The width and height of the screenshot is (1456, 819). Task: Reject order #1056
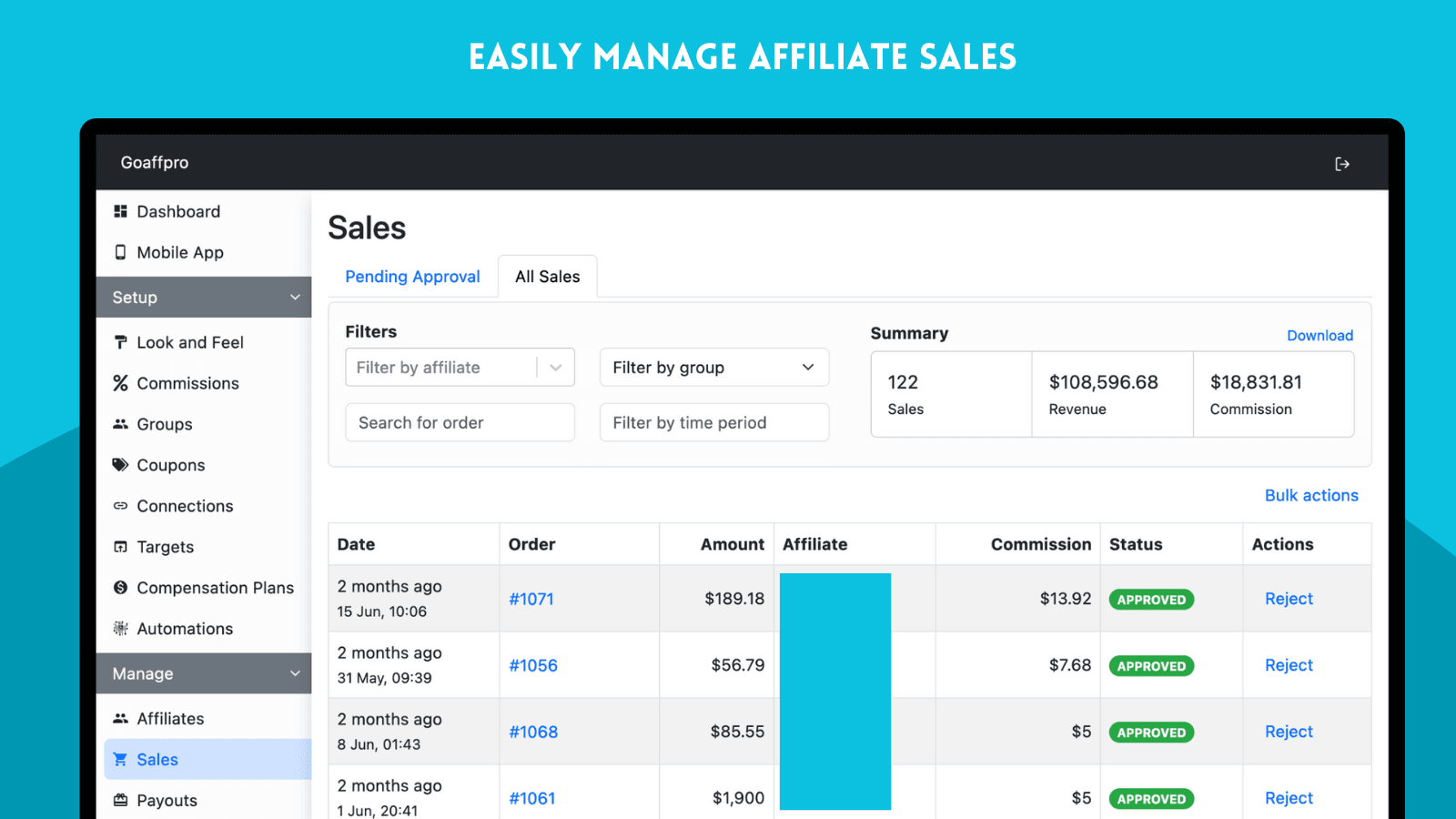[1288, 665]
